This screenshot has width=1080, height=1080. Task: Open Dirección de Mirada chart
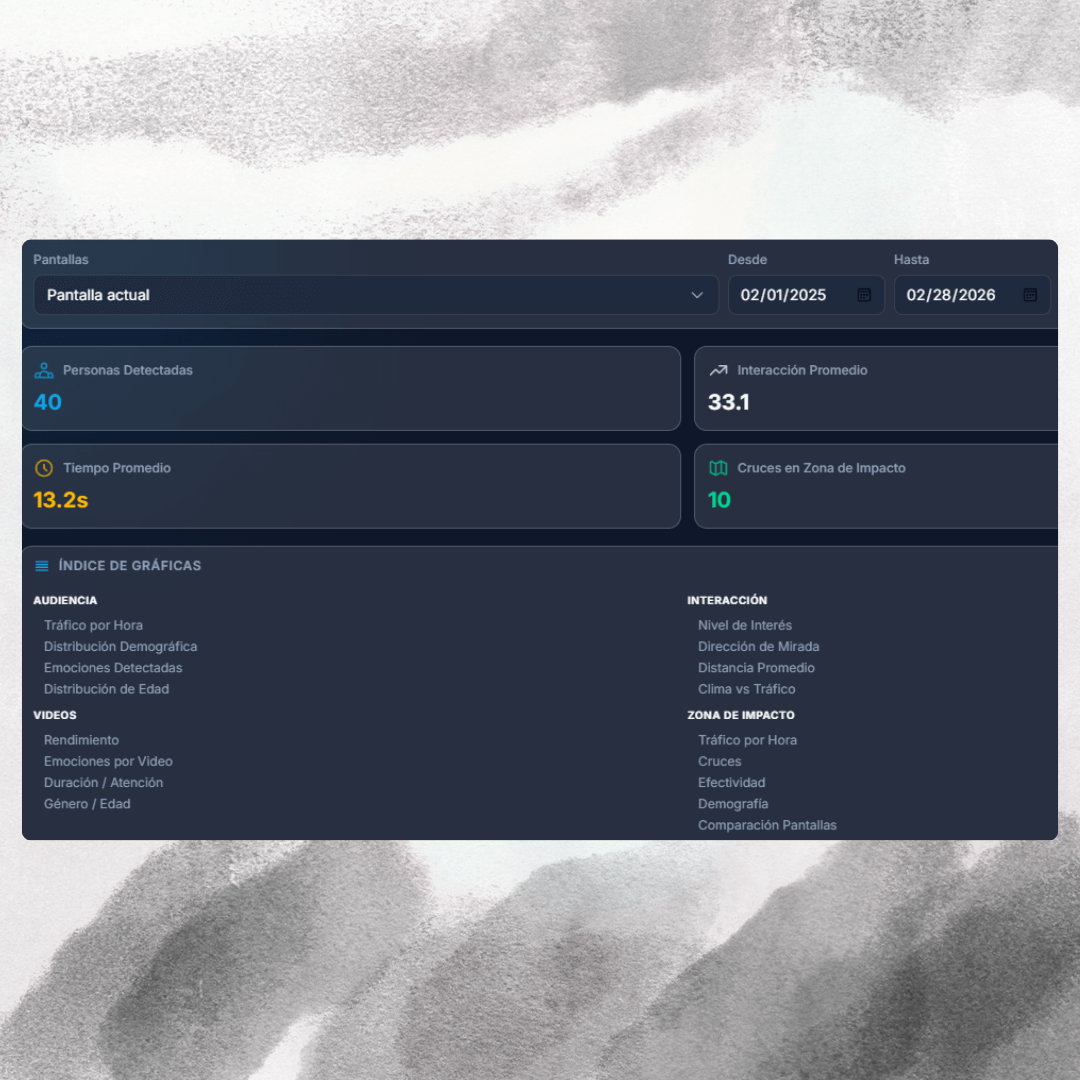pos(758,647)
